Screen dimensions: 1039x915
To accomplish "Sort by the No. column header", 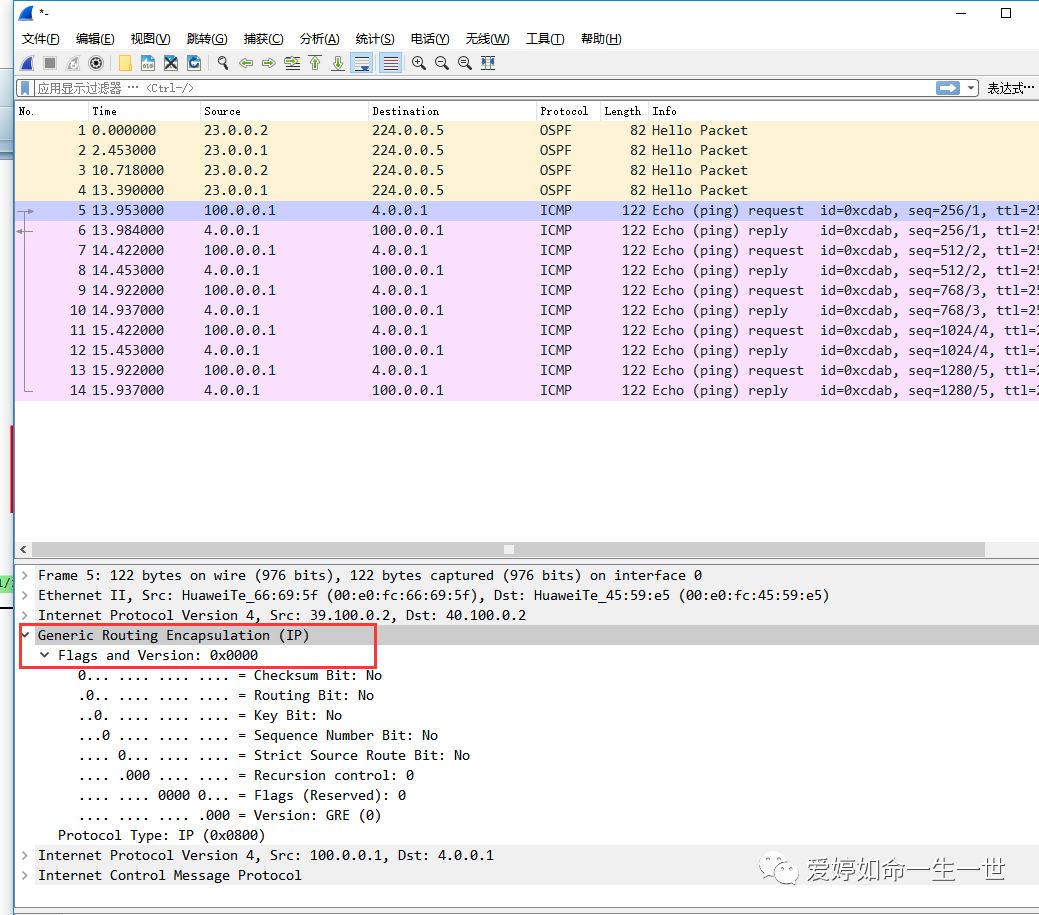I will 51,111.
